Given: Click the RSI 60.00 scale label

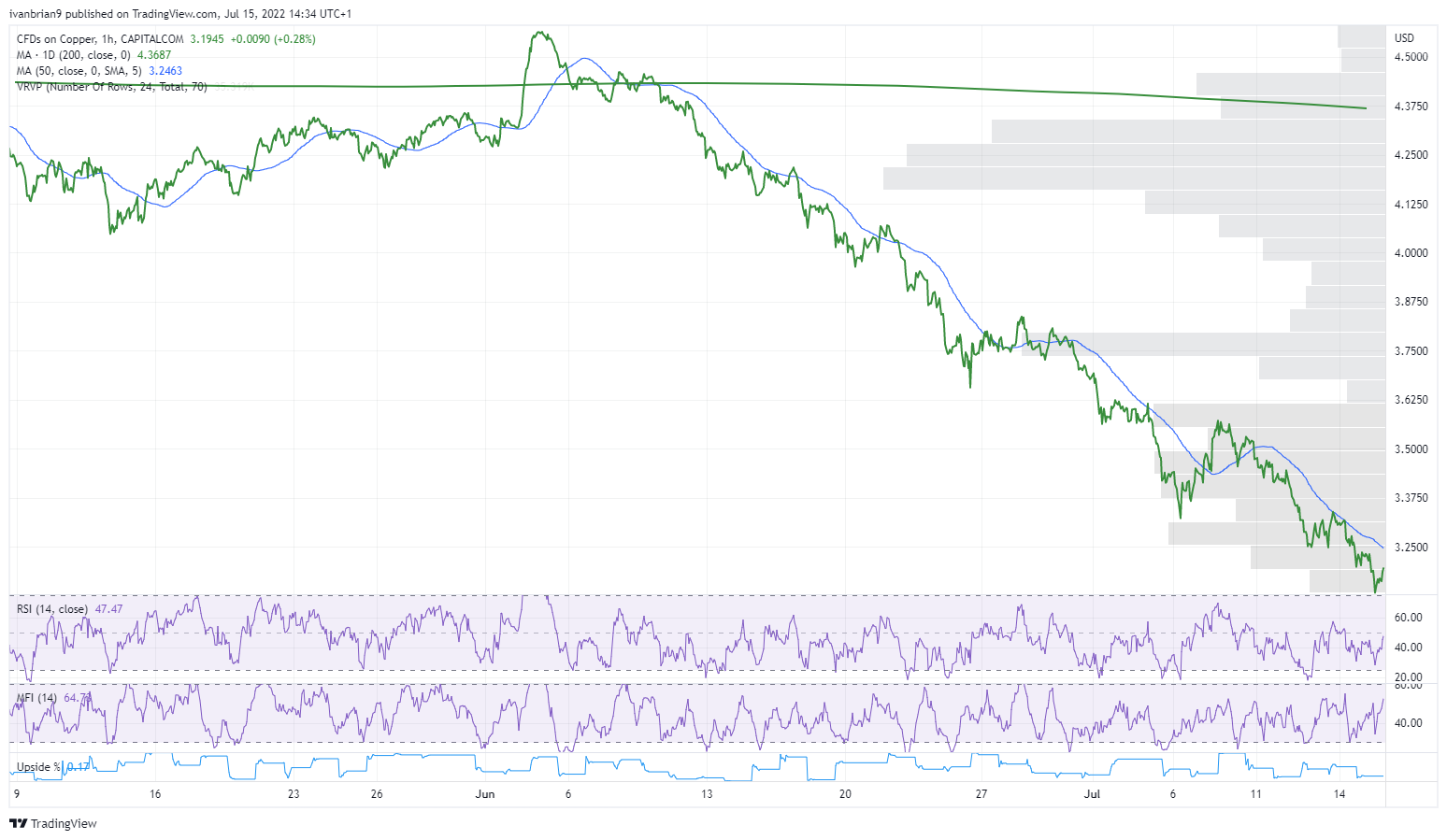Looking at the screenshot, I should coord(1408,618).
